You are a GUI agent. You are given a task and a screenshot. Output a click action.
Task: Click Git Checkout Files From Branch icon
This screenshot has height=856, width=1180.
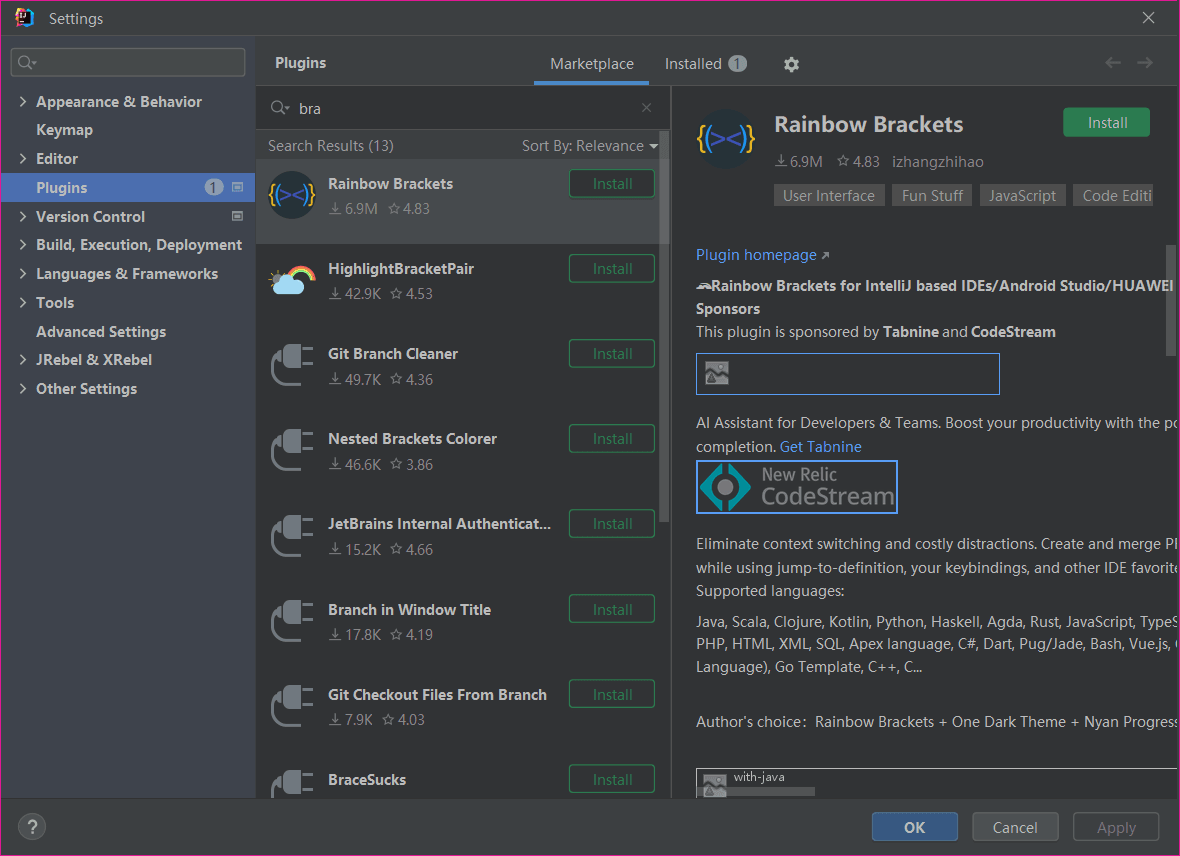pos(292,705)
